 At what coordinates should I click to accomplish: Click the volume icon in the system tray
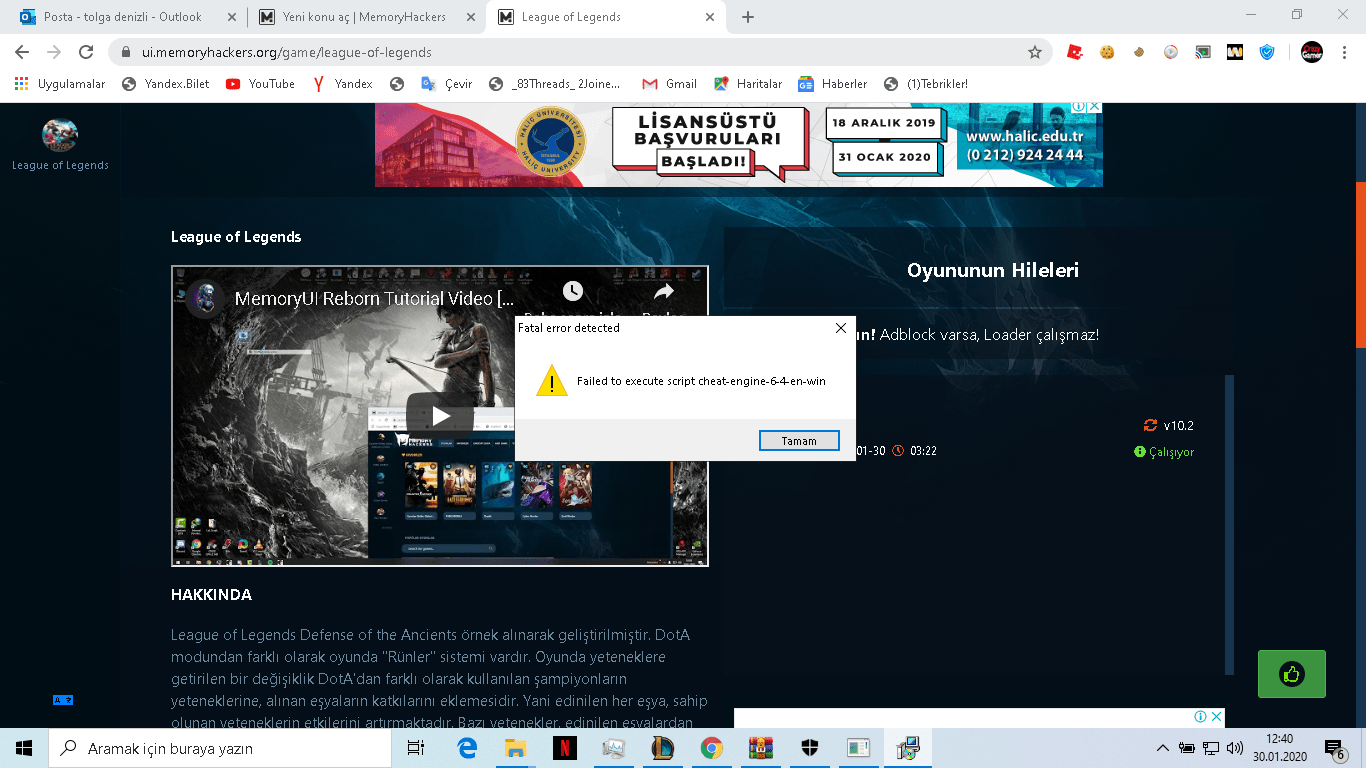[1235, 748]
